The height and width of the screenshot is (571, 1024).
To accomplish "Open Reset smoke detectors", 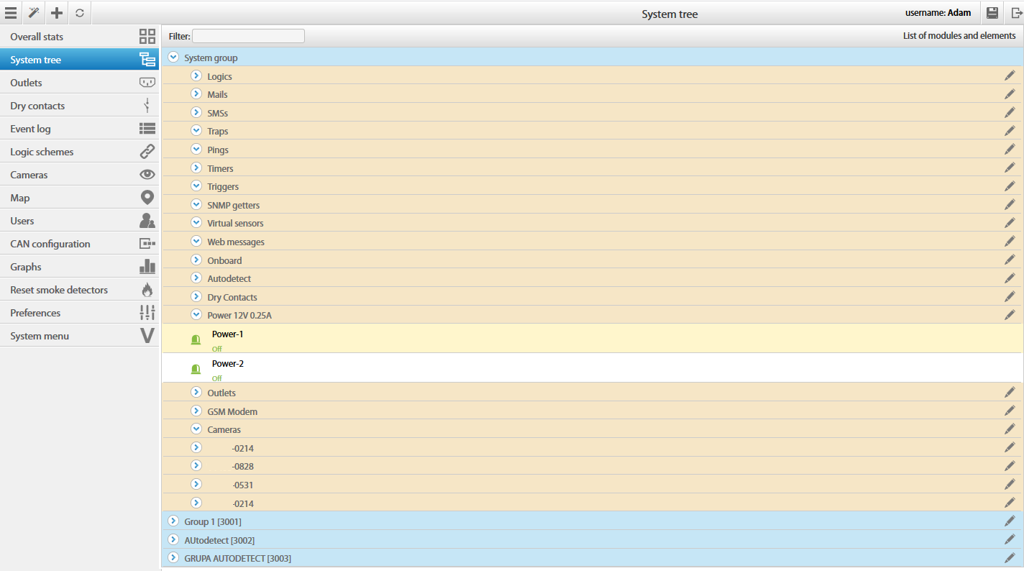I will pyautogui.click(x=80, y=289).
